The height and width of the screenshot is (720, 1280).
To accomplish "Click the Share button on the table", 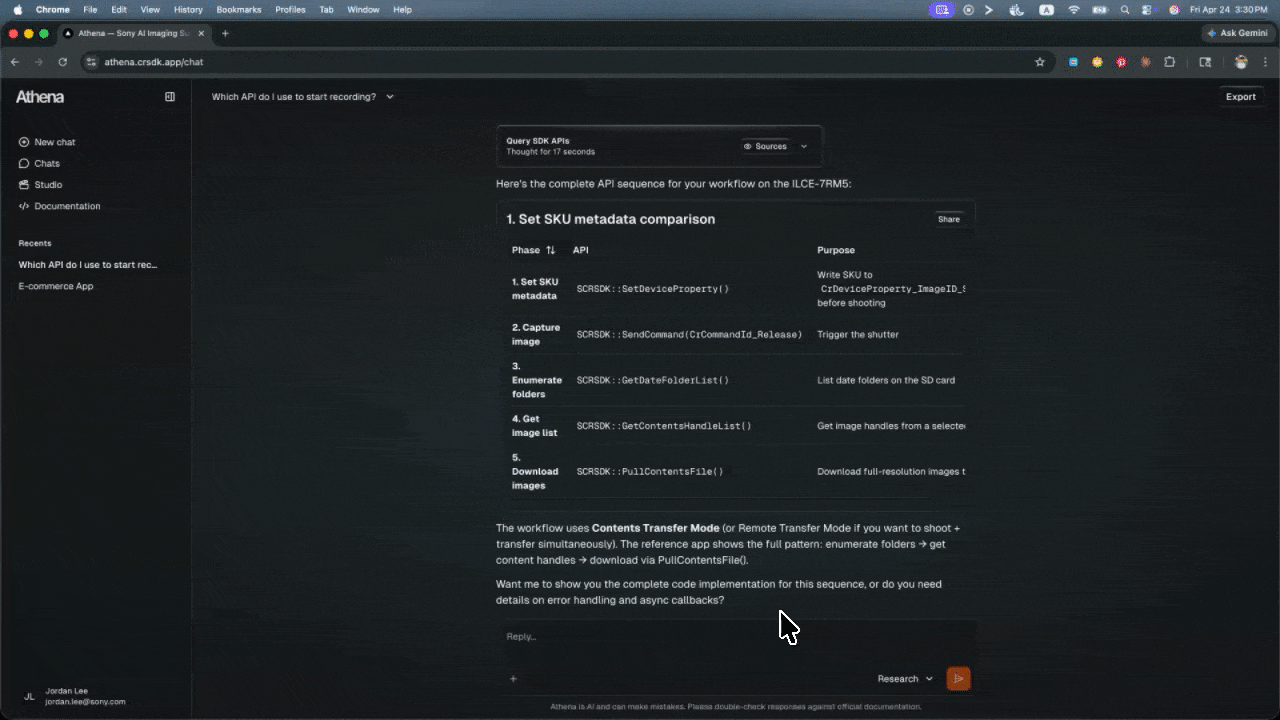I will (x=949, y=219).
